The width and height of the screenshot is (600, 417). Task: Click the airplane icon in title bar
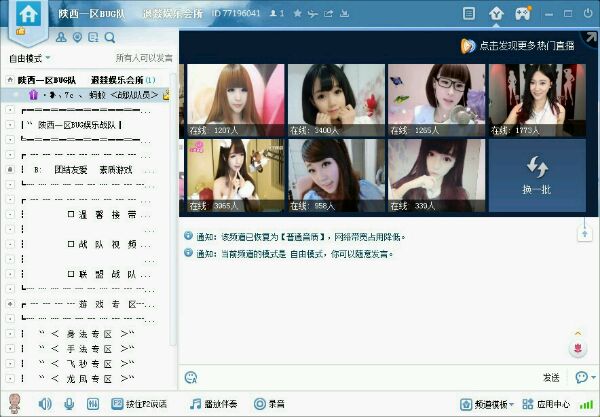click(x=313, y=14)
